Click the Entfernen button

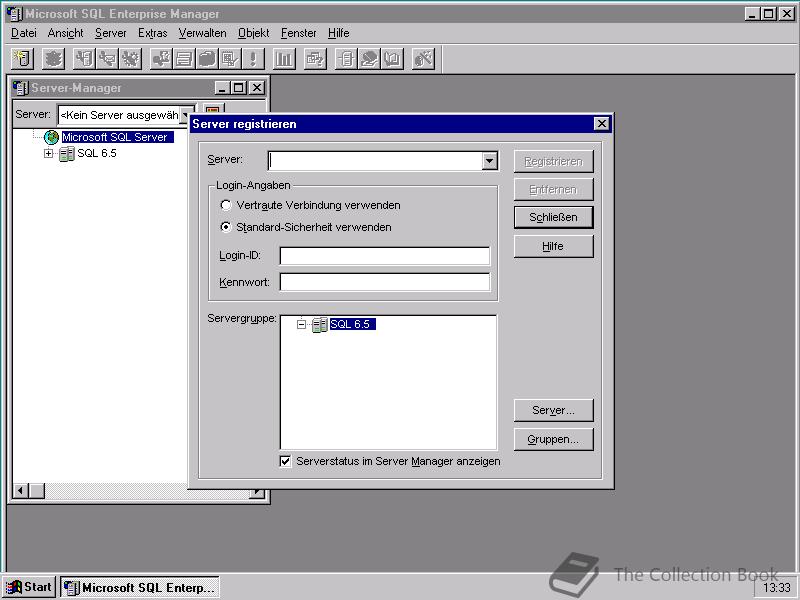(554, 190)
